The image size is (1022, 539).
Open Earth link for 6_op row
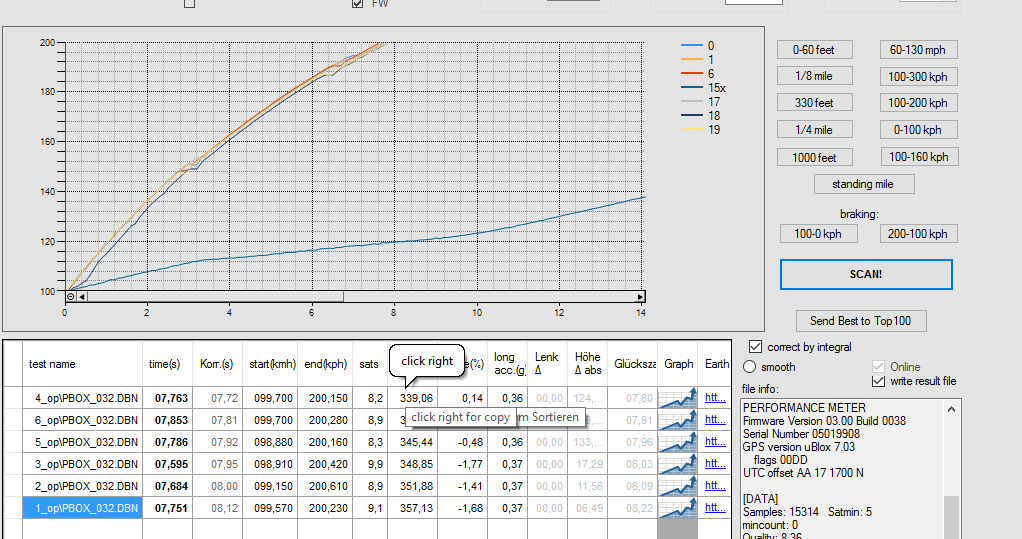click(x=715, y=420)
